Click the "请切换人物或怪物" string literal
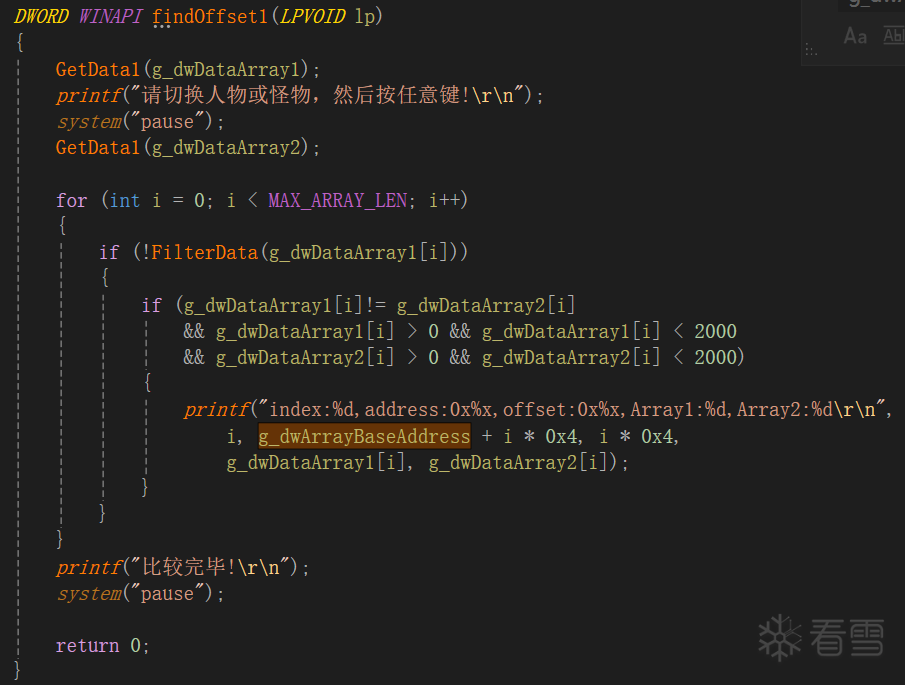 [x=340, y=96]
